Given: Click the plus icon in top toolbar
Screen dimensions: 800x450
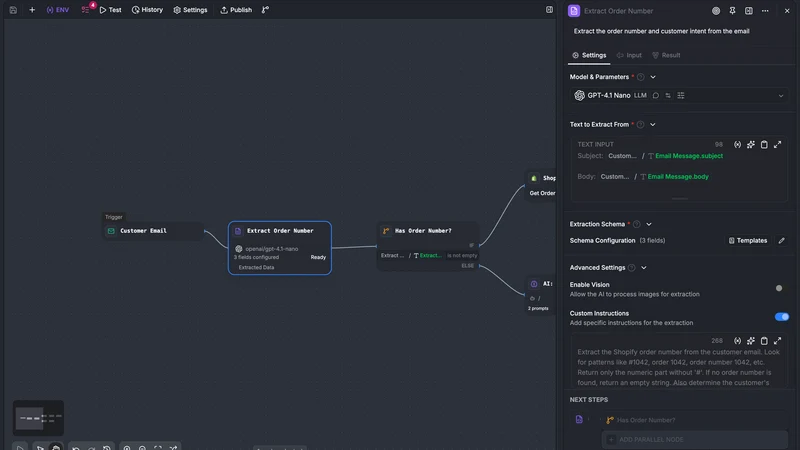Looking at the screenshot, I should (x=32, y=10).
